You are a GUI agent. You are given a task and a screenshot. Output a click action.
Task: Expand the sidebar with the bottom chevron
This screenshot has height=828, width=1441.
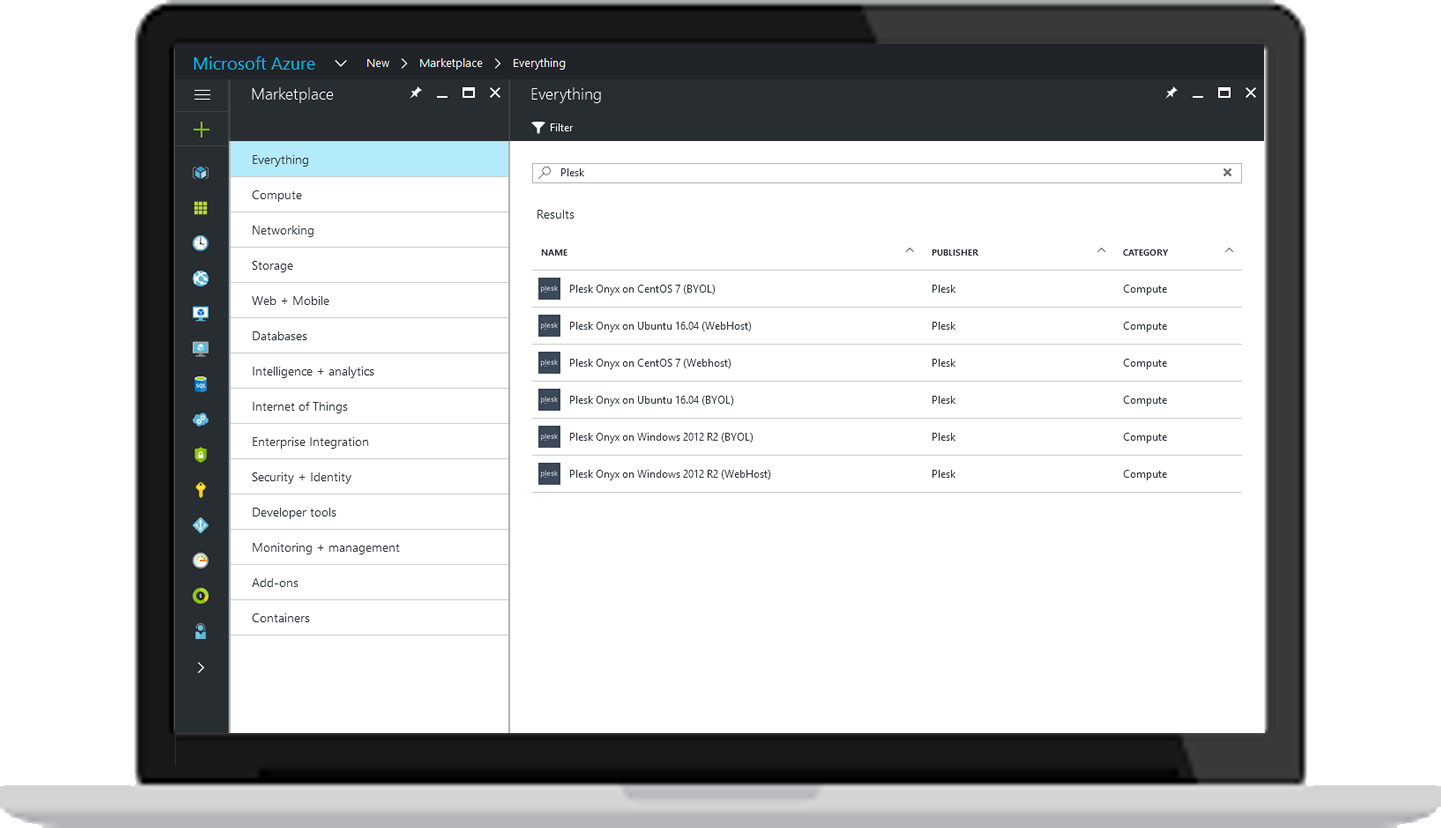pos(201,667)
